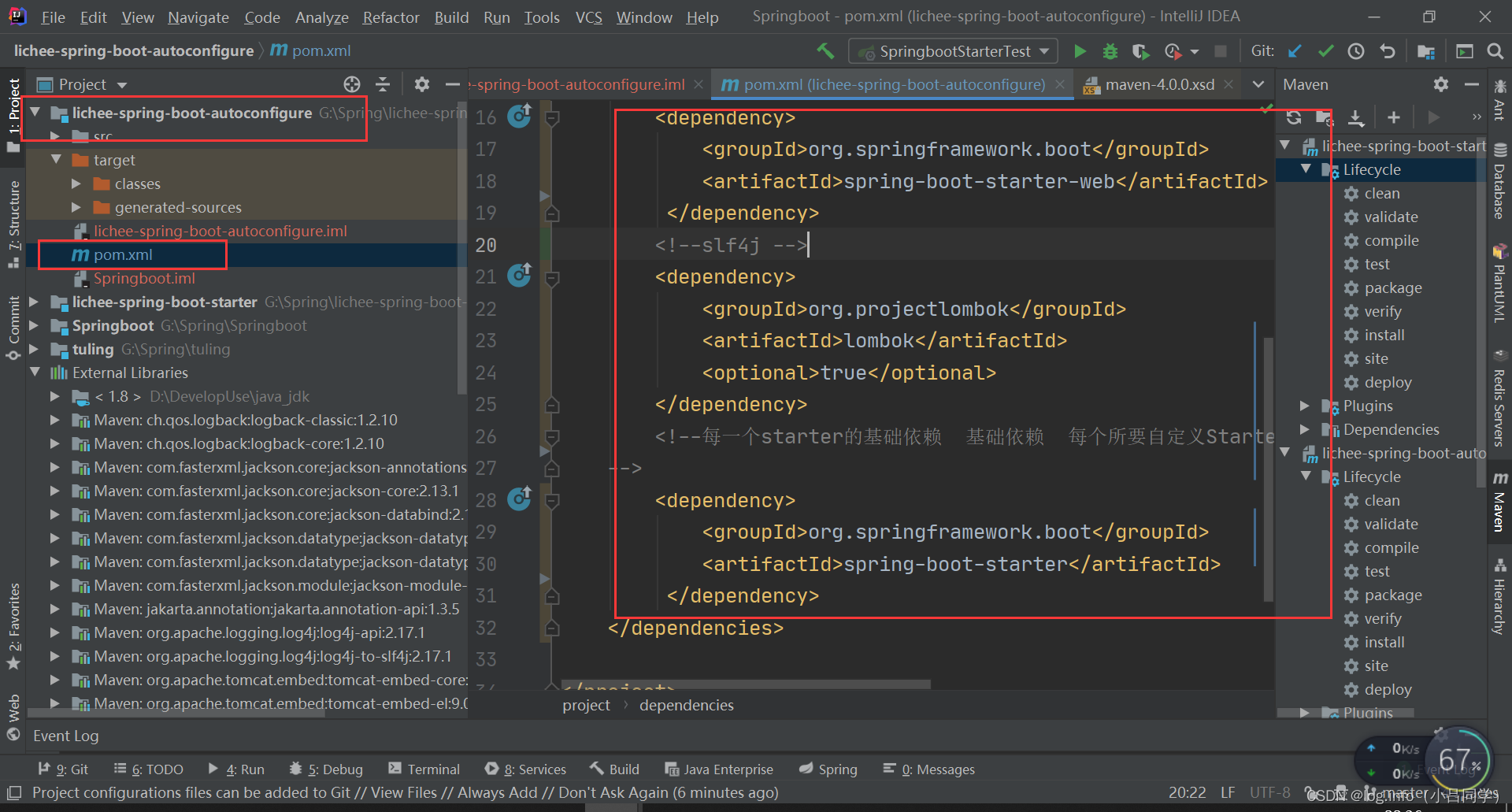Open the Navigate menu

coord(198,17)
